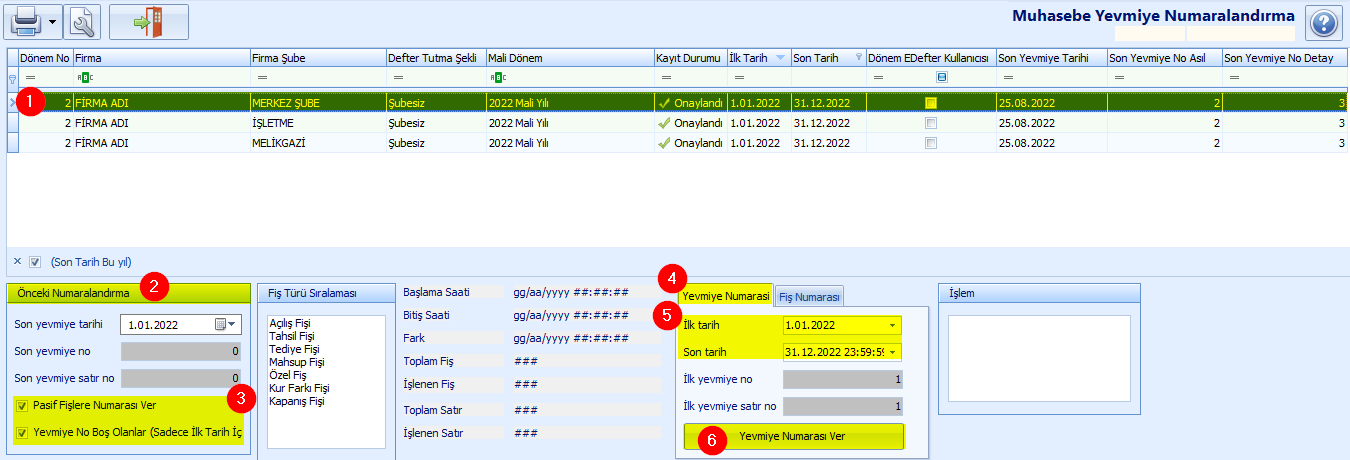Image resolution: width=1350 pixels, height=460 pixels.
Task: Switch to the Yevmiye Numarası tab
Action: point(725,296)
